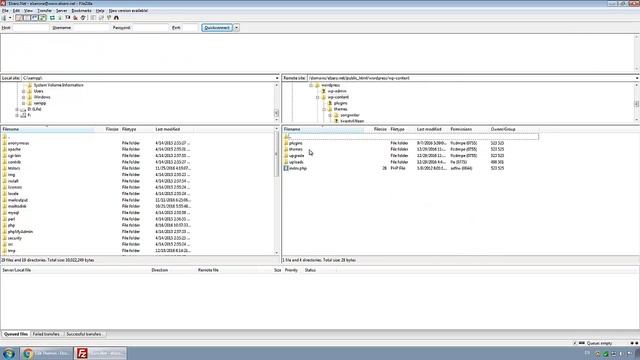Select the mysql folder in local list
Screen dimensions: 640x360
13,213
